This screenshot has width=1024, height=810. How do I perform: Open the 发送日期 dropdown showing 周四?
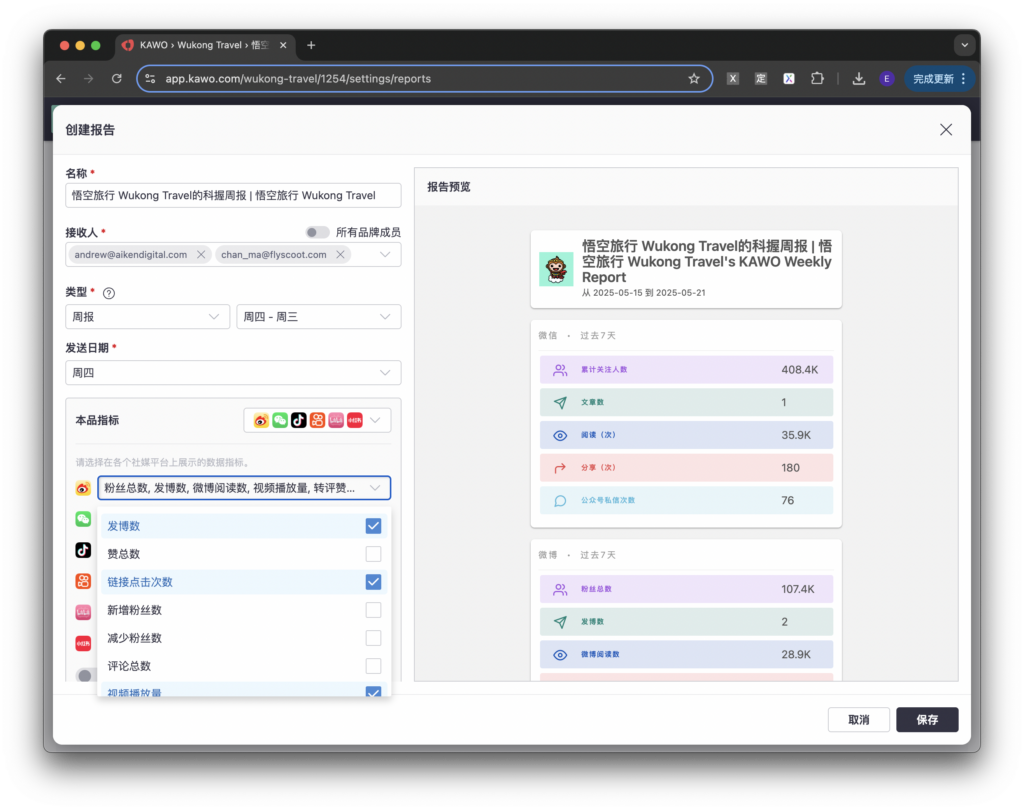pos(233,373)
